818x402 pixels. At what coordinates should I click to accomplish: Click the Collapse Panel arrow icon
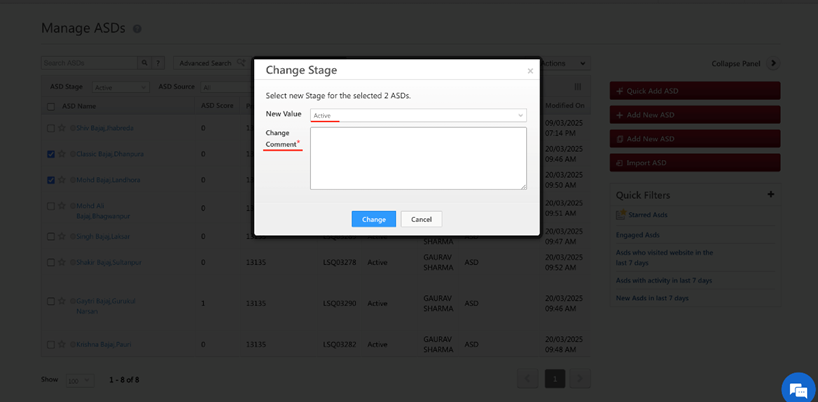773,63
